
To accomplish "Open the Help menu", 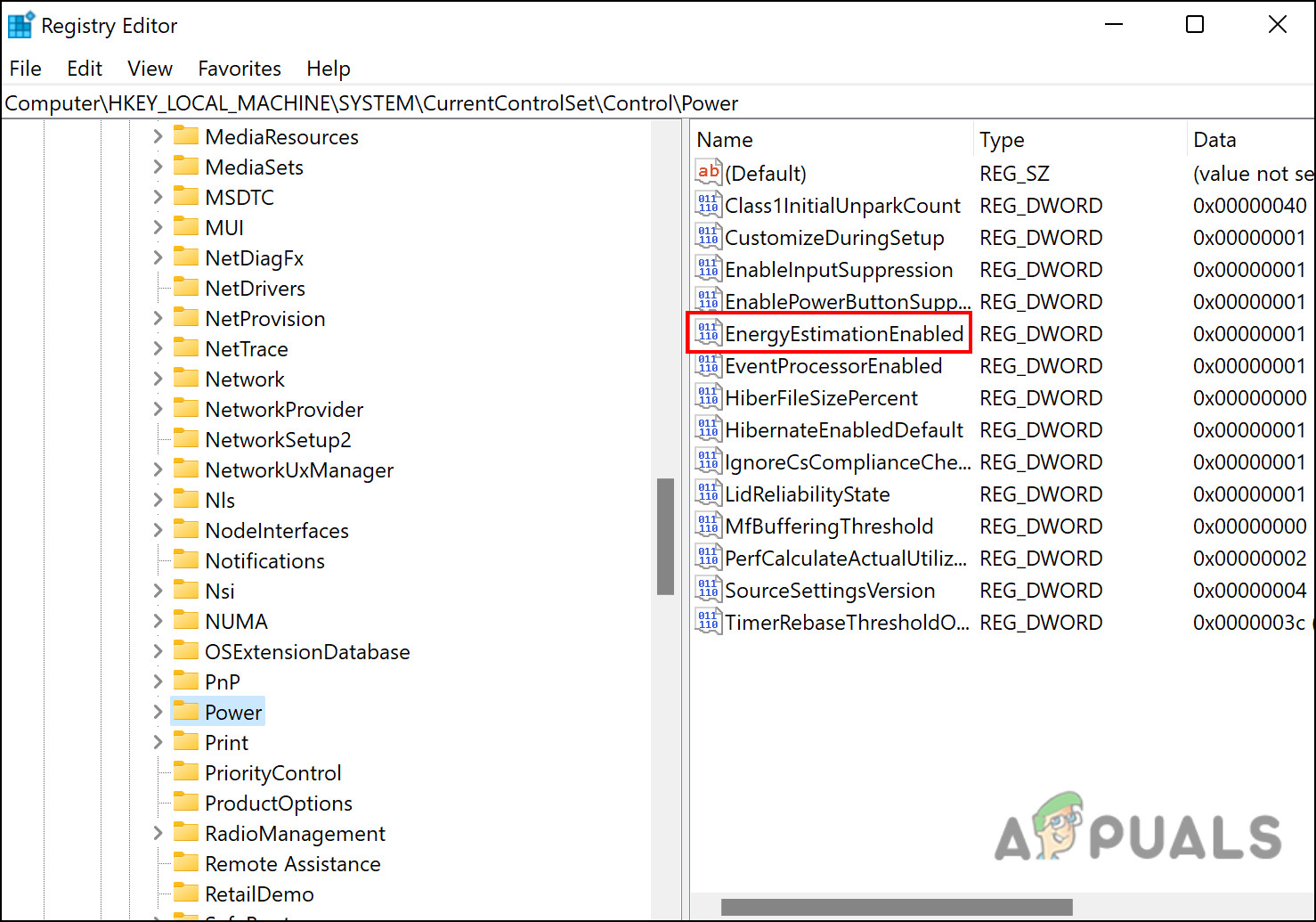I will (329, 69).
